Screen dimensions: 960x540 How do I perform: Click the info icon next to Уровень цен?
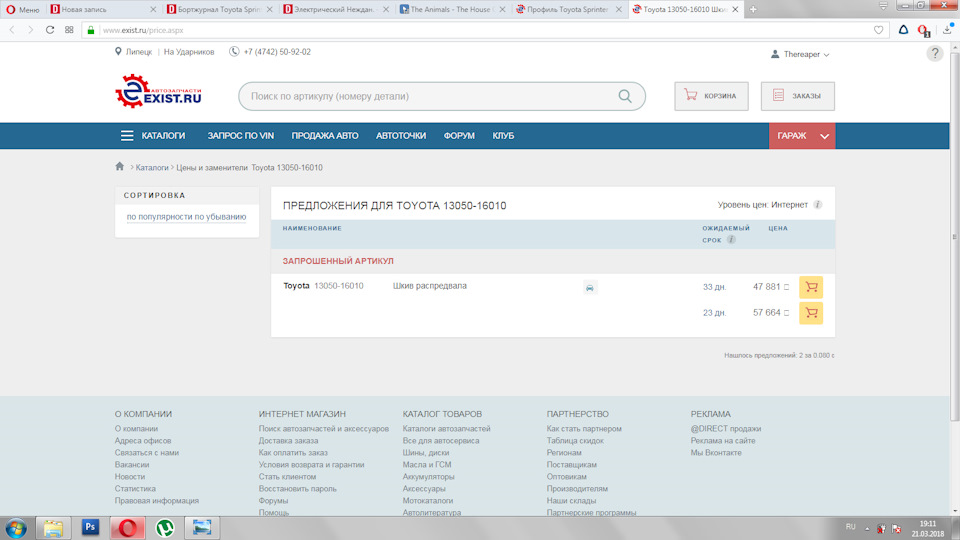click(817, 204)
